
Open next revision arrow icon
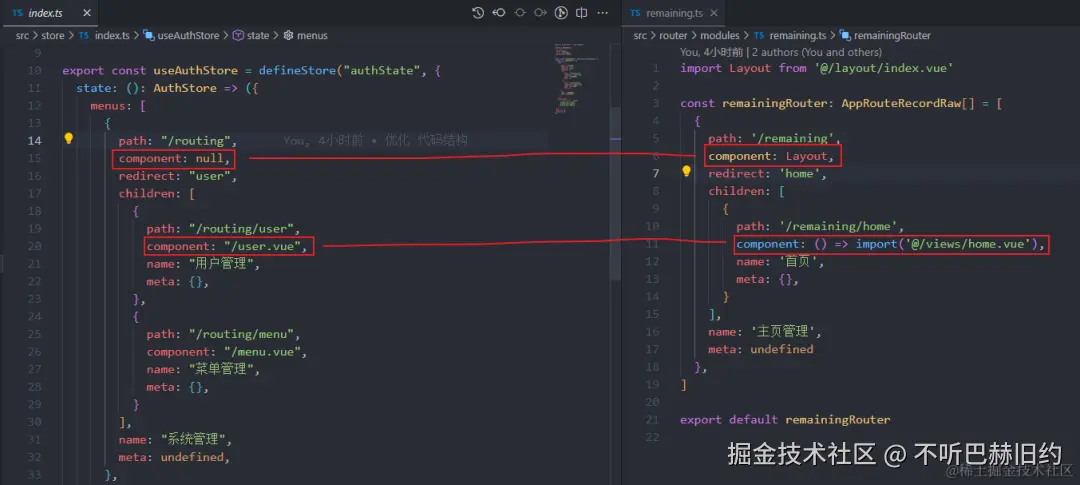click(x=541, y=13)
